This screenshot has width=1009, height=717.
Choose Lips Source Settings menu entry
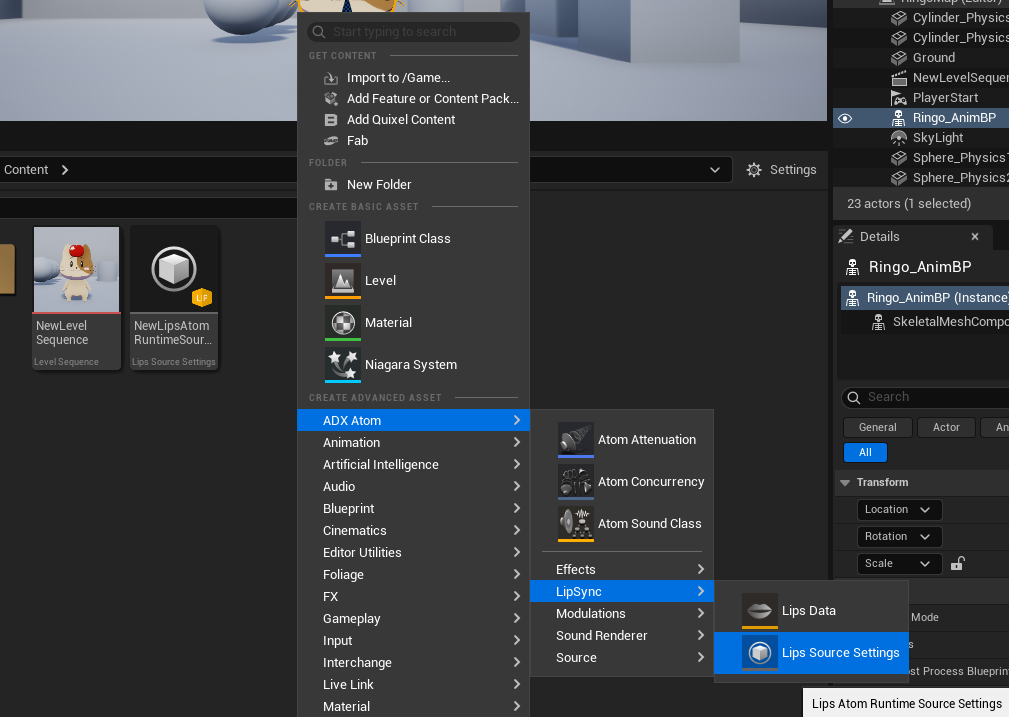pyautogui.click(x=840, y=653)
